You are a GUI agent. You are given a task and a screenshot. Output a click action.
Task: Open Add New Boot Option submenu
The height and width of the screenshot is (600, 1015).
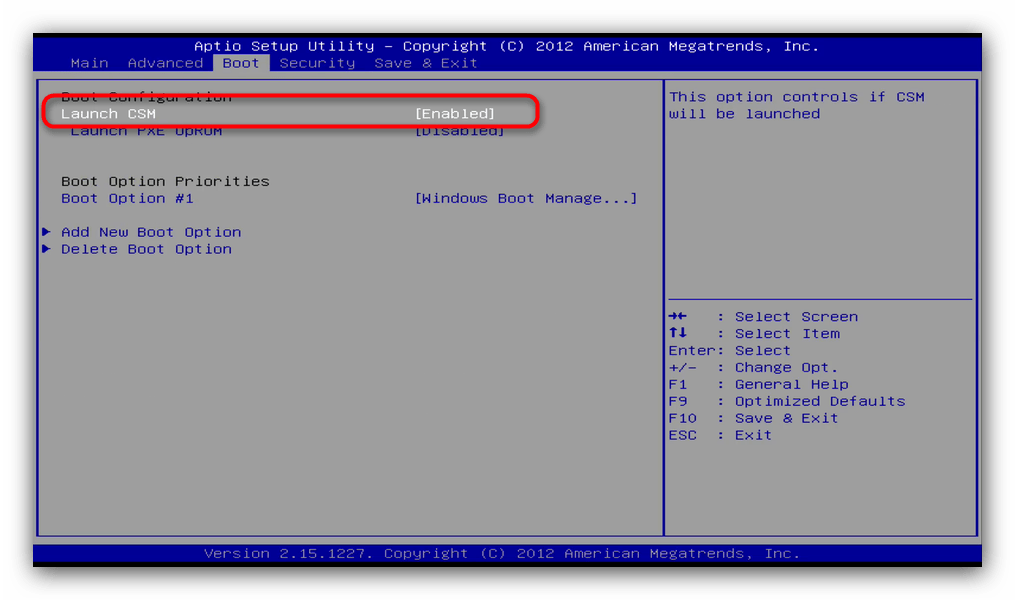(151, 232)
